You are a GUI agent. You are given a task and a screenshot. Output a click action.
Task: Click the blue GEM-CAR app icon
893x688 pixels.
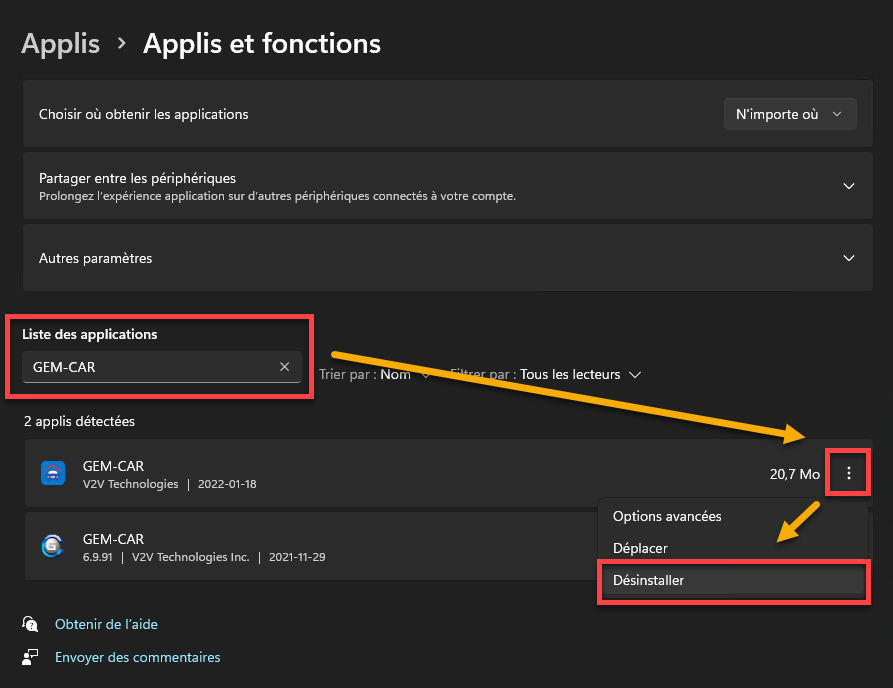coord(53,473)
